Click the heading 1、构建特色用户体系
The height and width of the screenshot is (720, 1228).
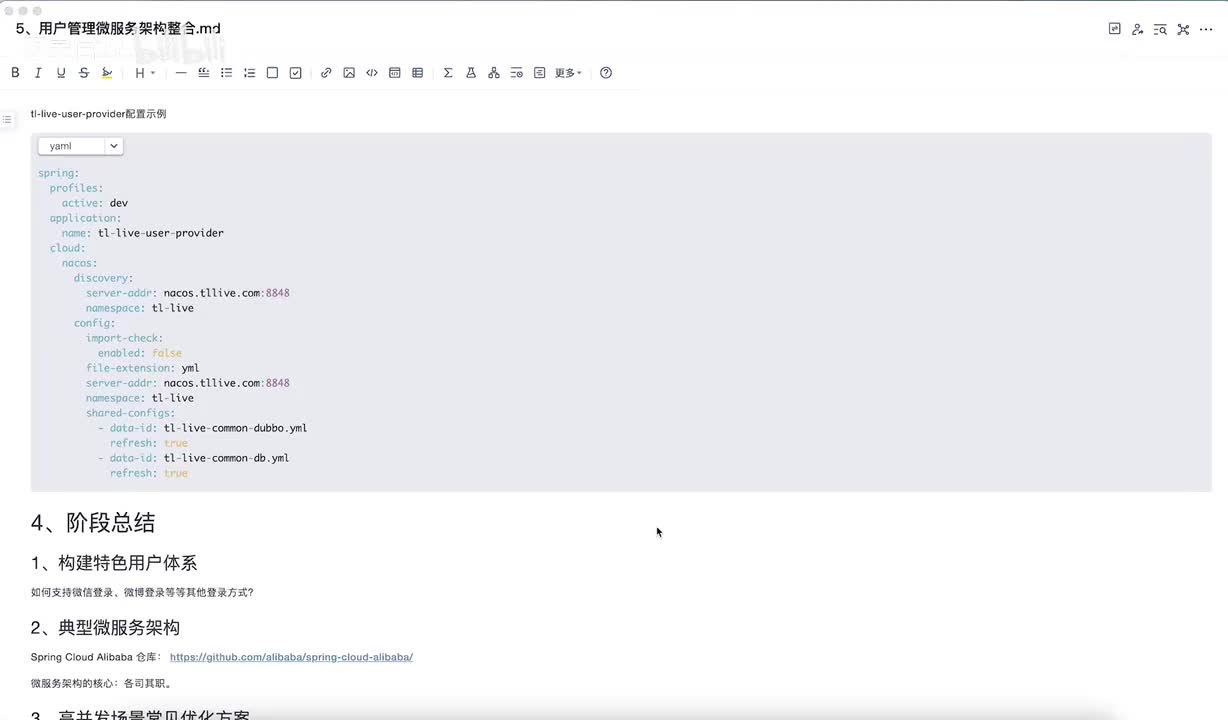114,563
